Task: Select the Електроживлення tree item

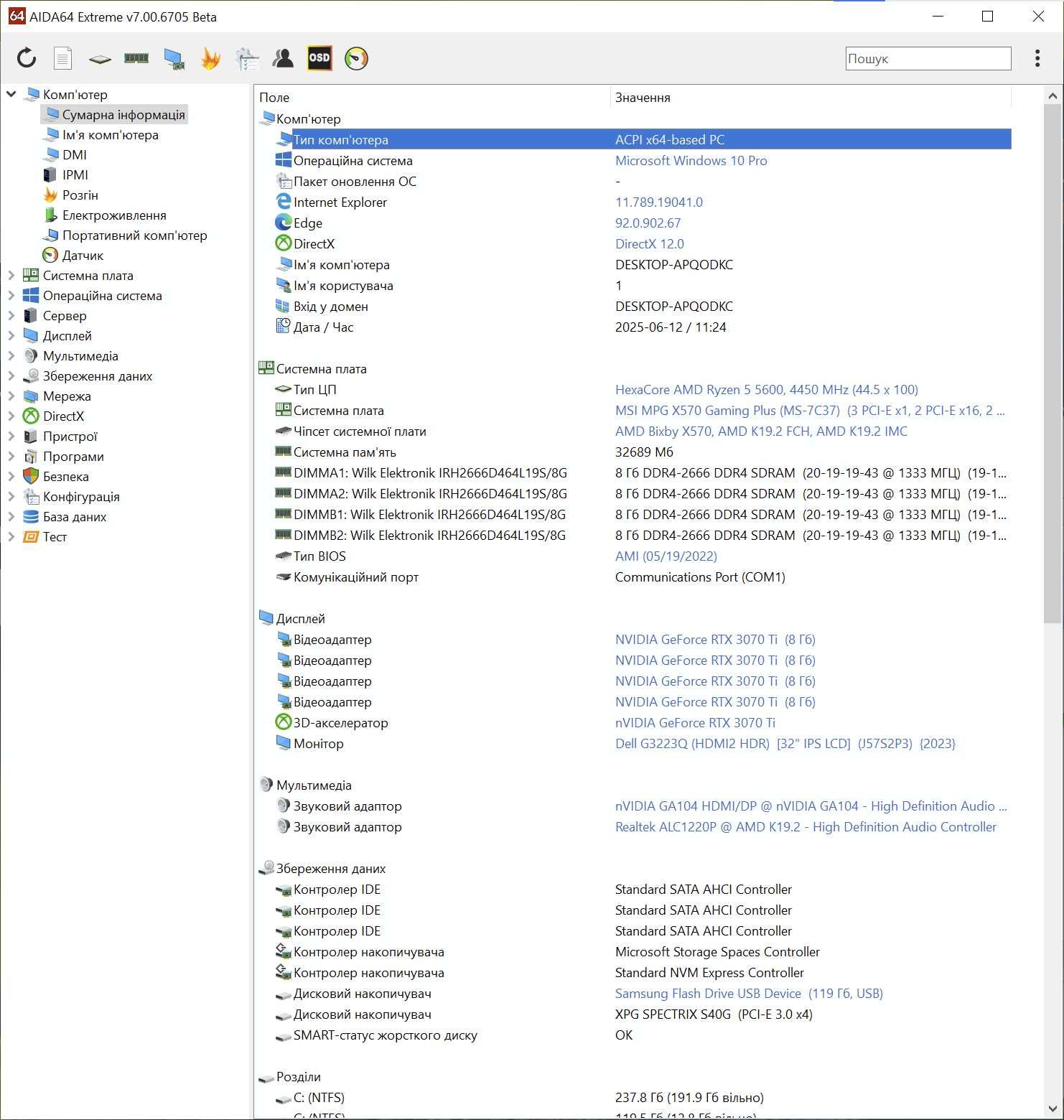Action: click(x=114, y=215)
